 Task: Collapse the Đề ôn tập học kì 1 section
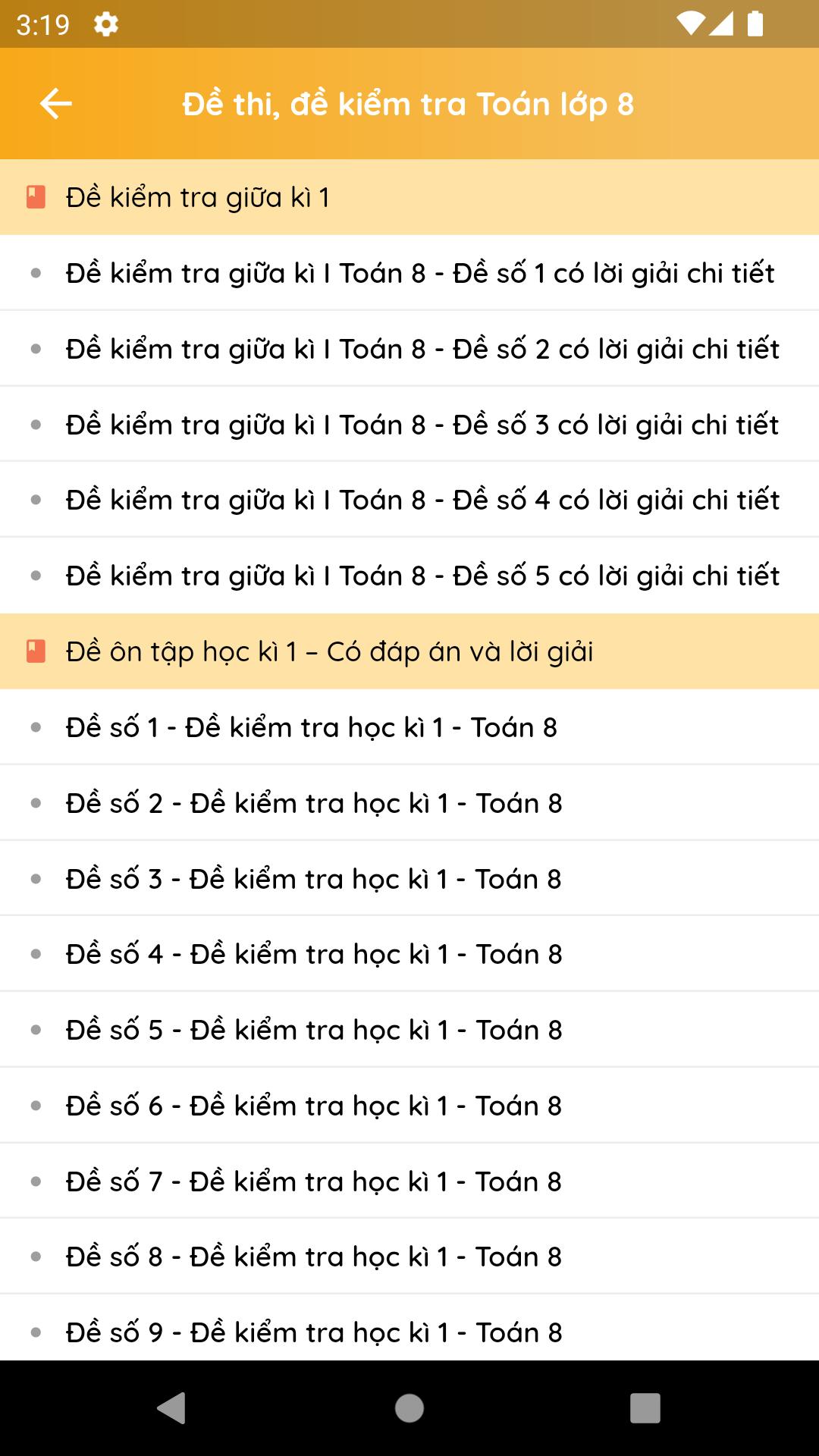tap(409, 651)
